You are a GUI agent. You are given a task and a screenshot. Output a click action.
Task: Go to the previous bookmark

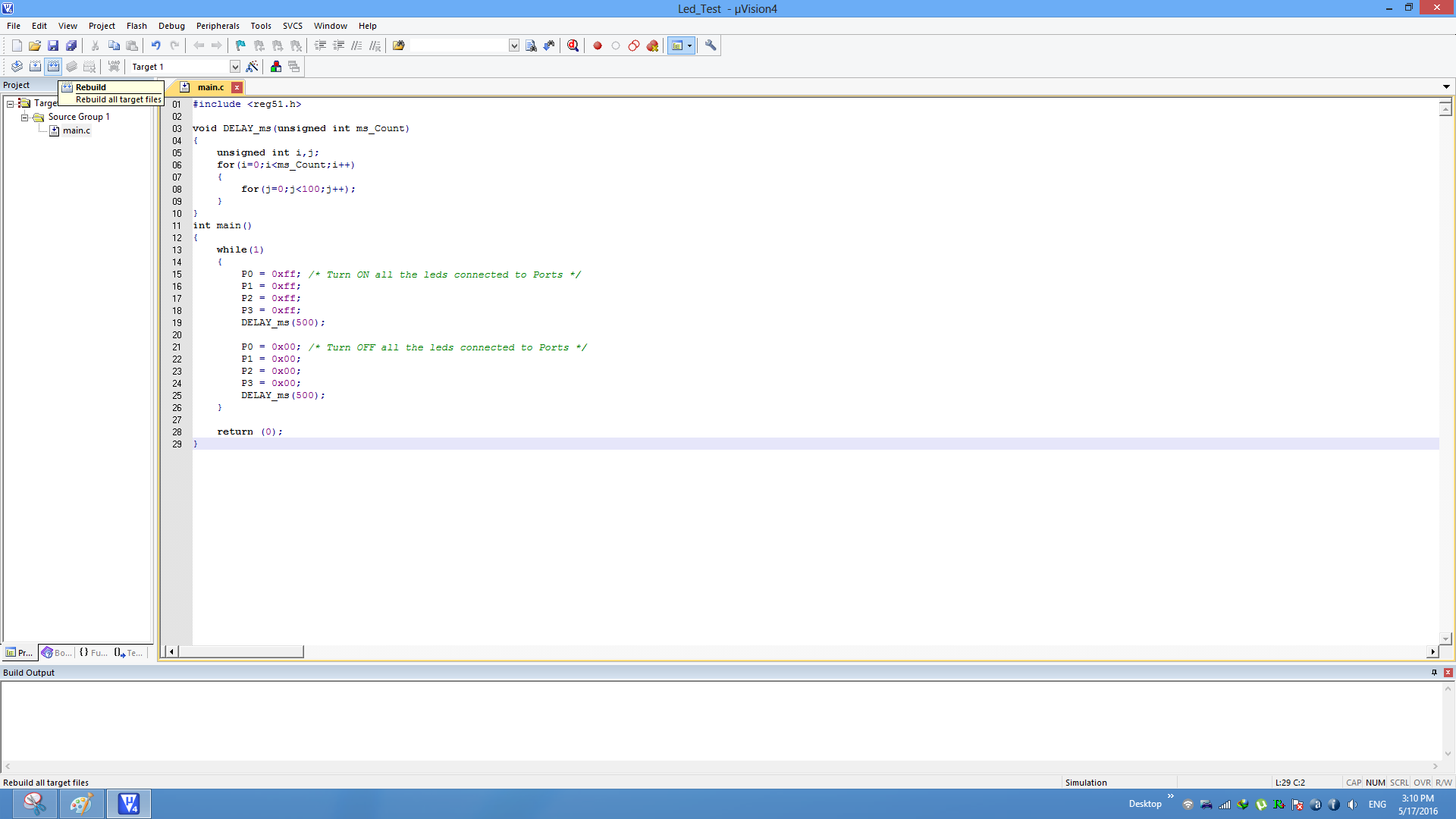[x=259, y=45]
